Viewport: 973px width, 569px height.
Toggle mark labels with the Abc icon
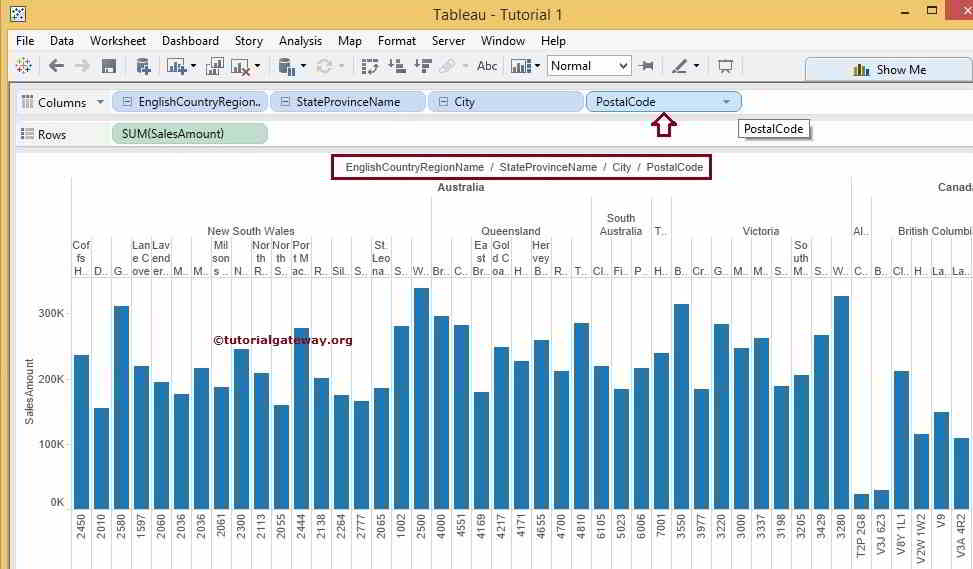tap(487, 66)
